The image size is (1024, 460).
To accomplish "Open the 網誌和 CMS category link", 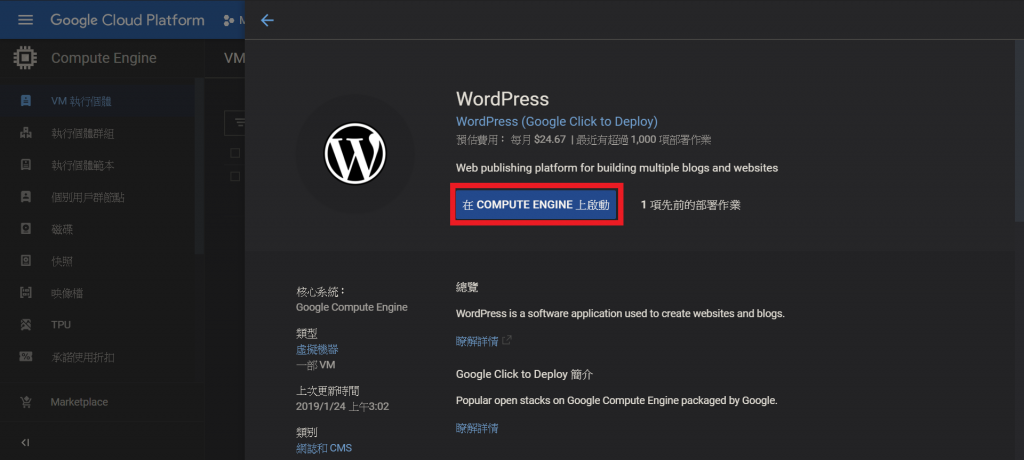I will click(324, 448).
